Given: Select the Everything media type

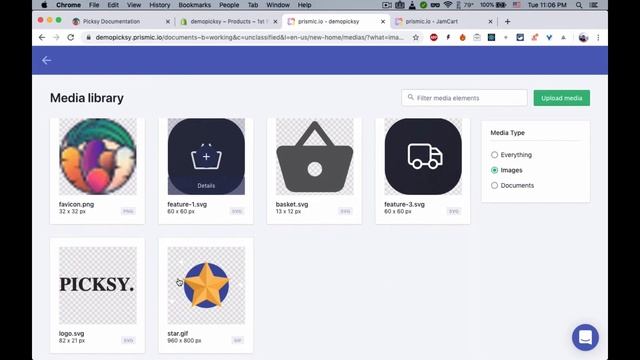Looking at the screenshot, I should [494, 155].
